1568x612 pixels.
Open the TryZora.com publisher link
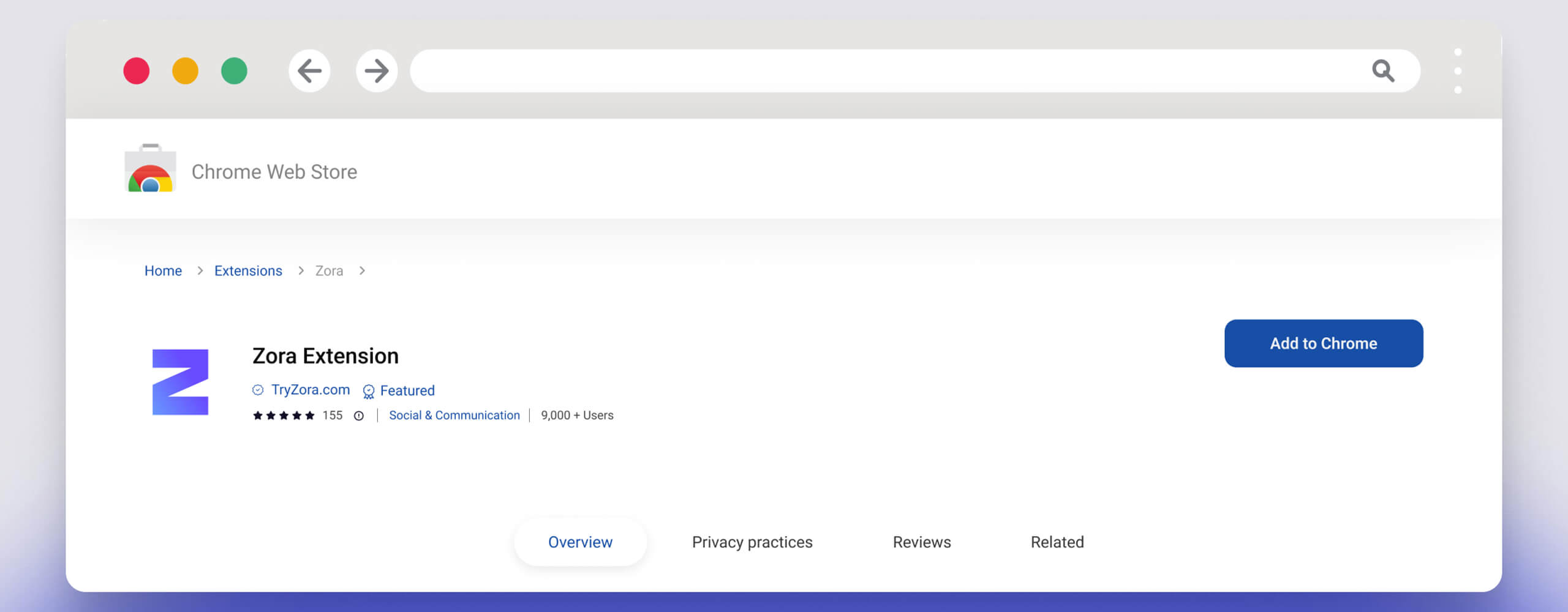(311, 390)
